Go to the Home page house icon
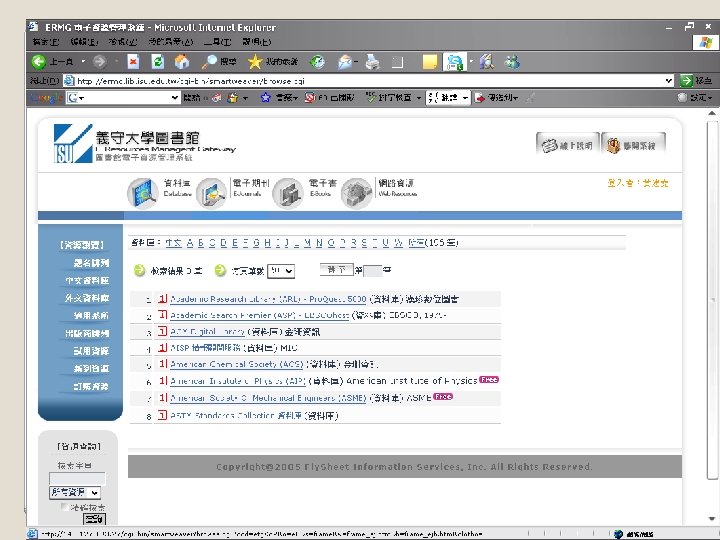The width and height of the screenshot is (720, 540). point(182,62)
